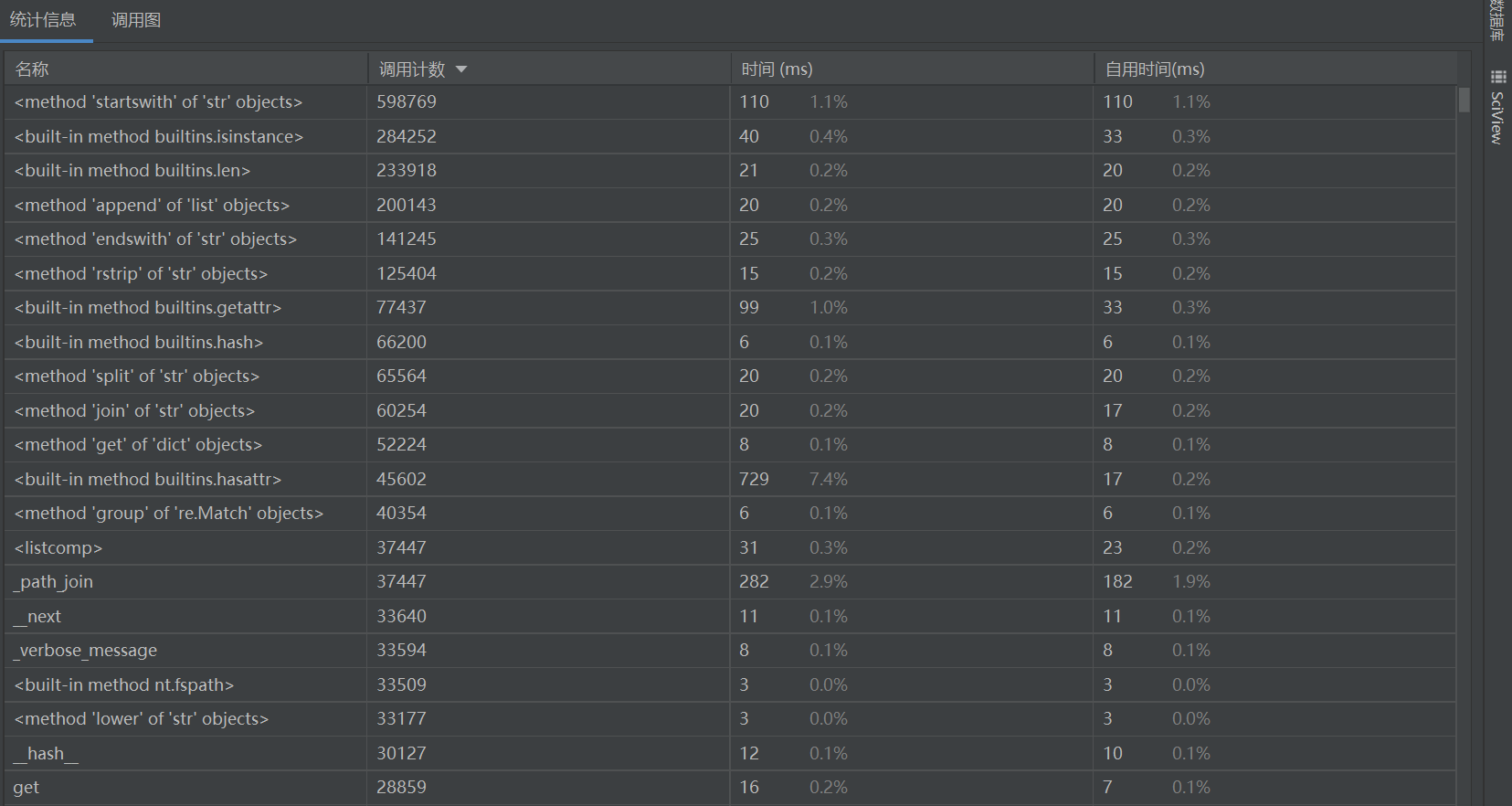Viewport: 1512px width, 806px height.
Task: Switch to the 调用图 tab
Action: (x=136, y=20)
